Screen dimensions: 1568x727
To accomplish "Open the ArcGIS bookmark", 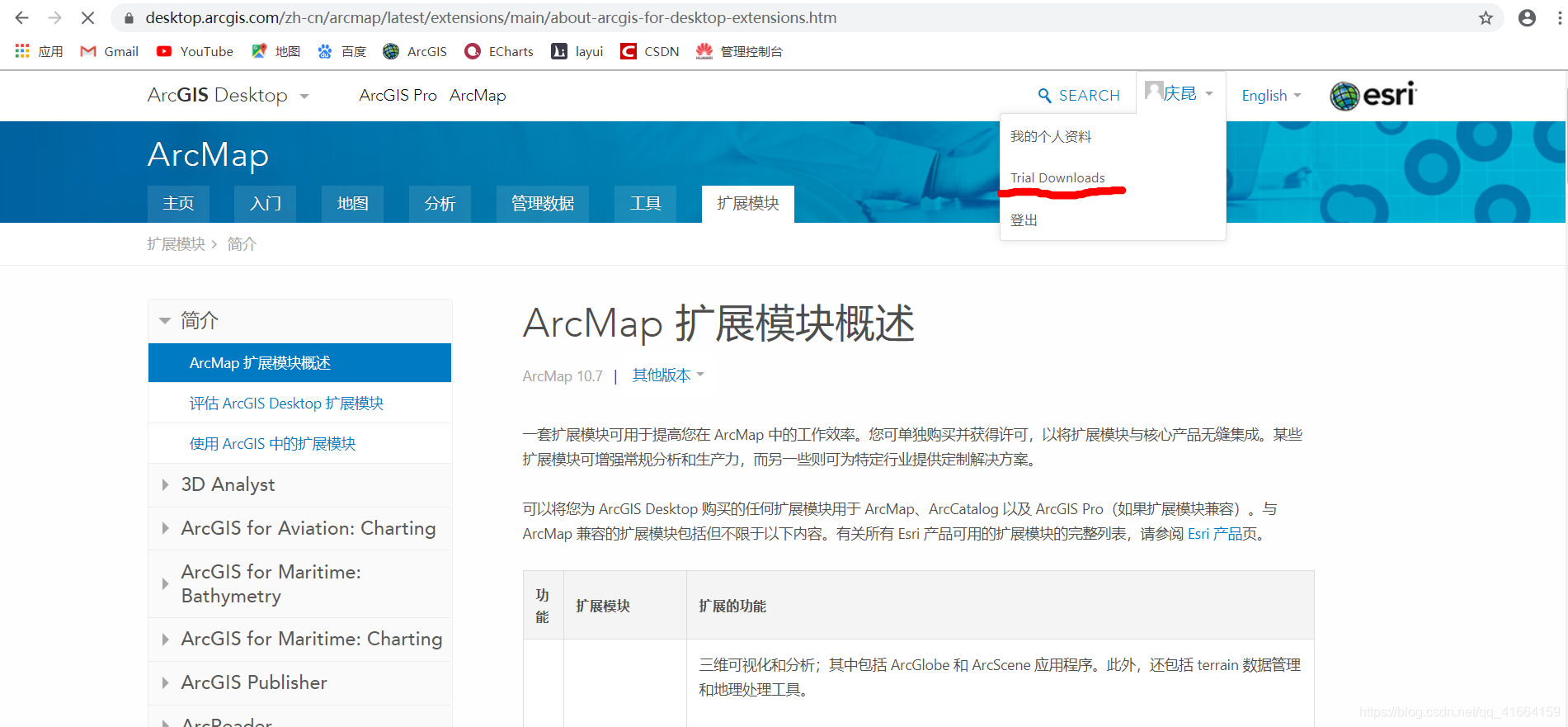I will click(415, 51).
